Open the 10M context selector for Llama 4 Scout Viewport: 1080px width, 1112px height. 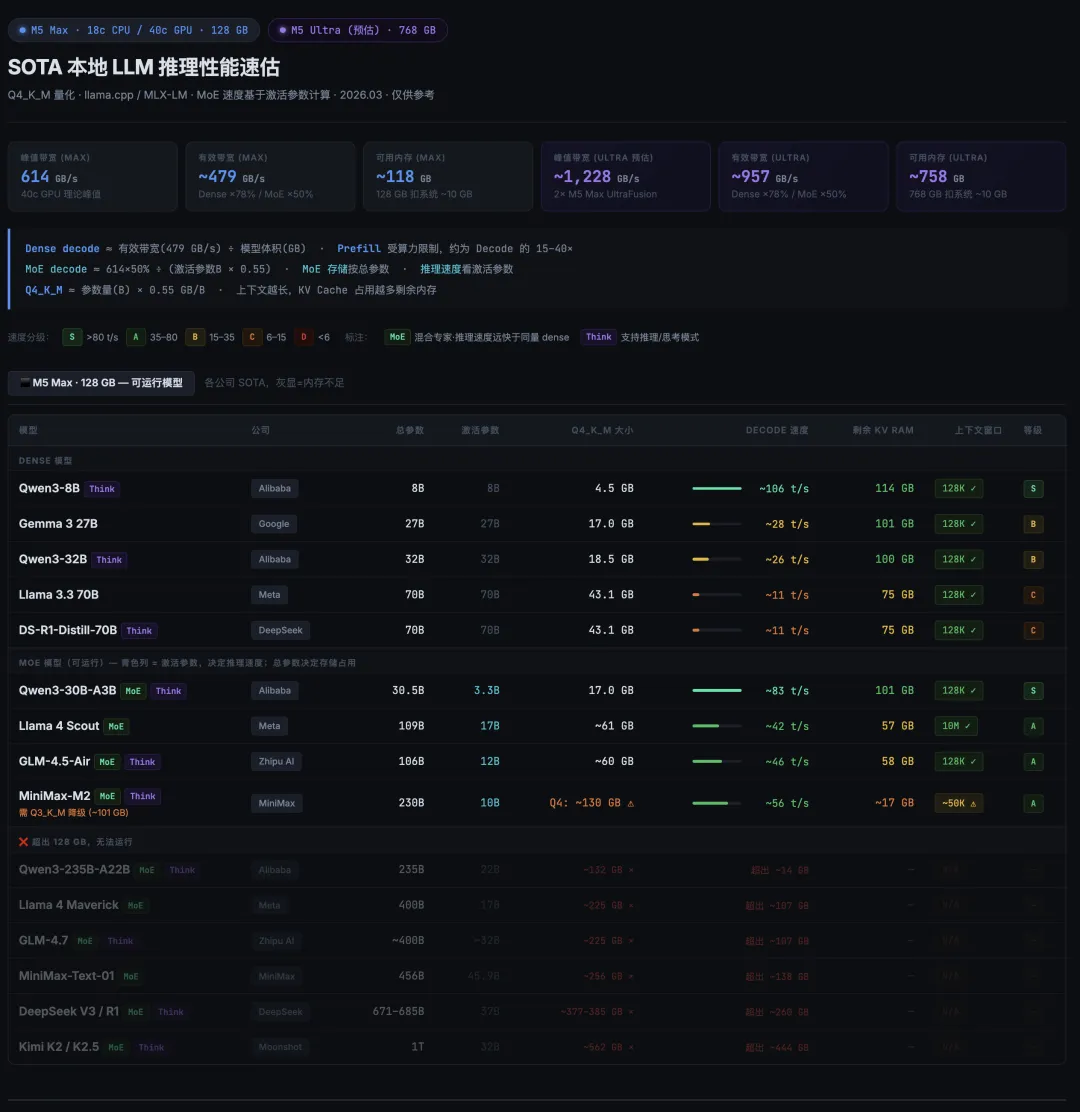coord(956,726)
